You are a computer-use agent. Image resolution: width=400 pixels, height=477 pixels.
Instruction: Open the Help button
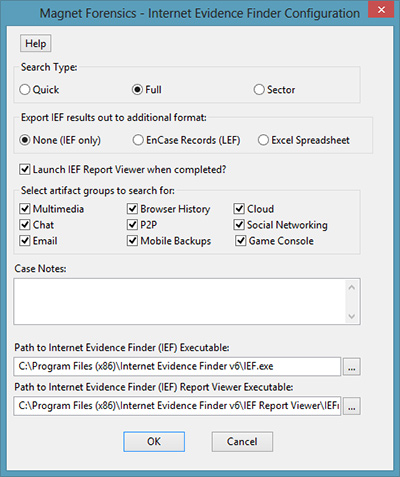[x=36, y=43]
